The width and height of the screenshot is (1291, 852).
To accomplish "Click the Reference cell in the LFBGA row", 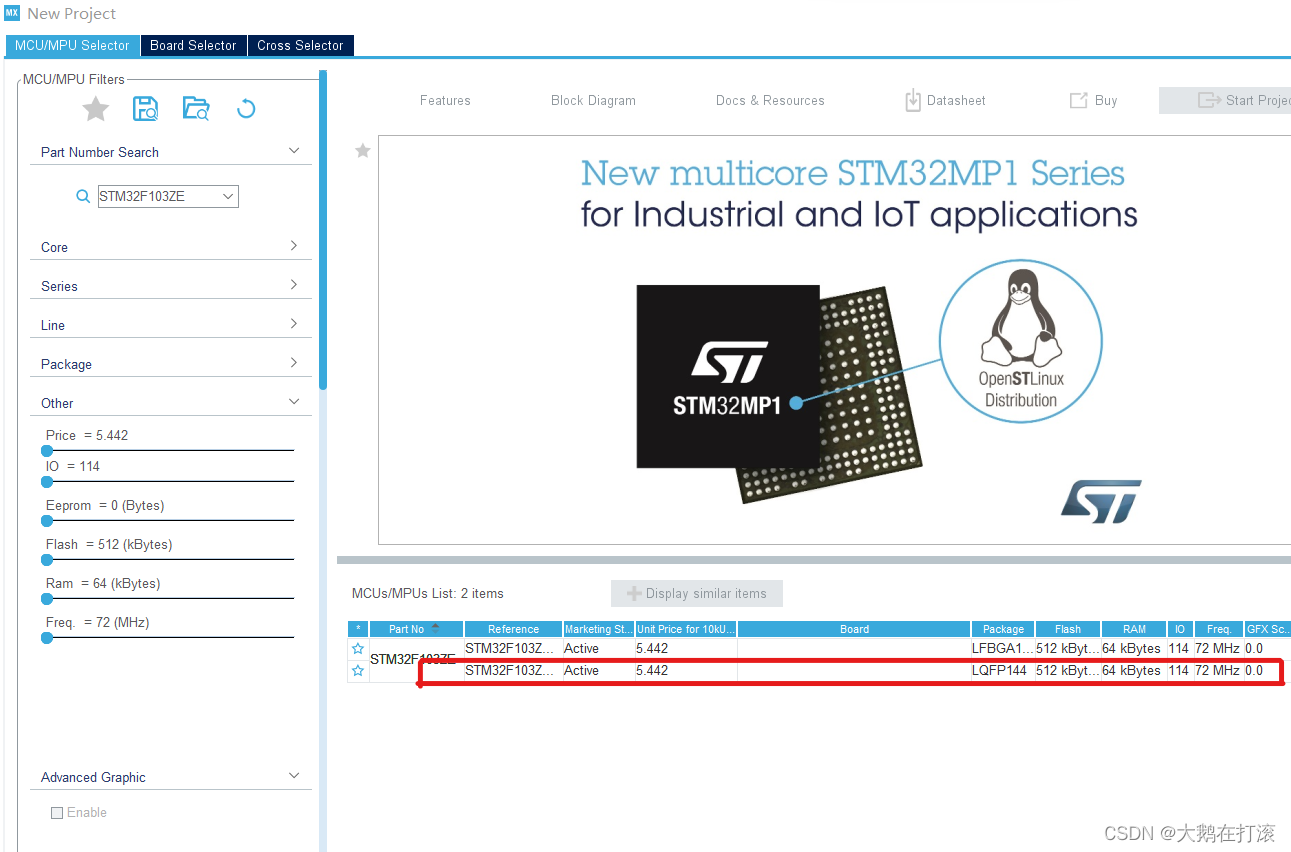I will 513,649.
